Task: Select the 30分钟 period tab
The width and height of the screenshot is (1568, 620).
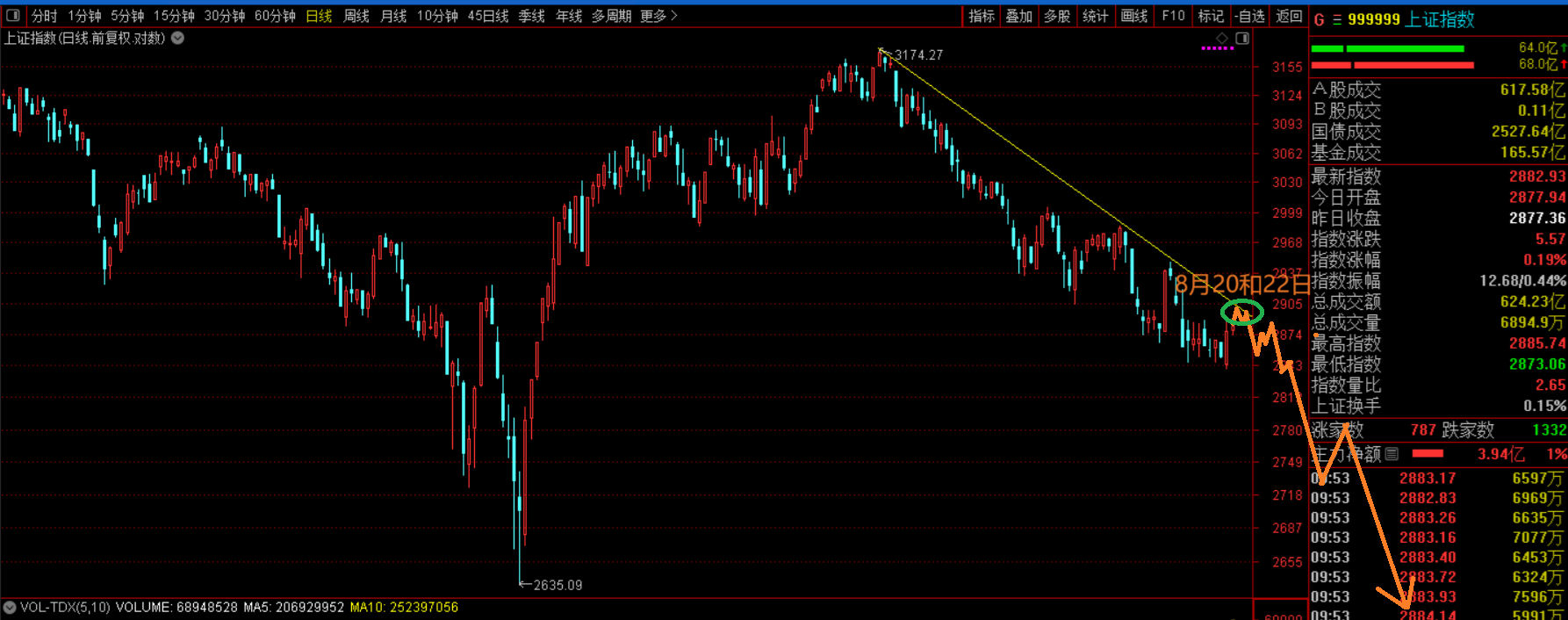Action: (x=225, y=16)
